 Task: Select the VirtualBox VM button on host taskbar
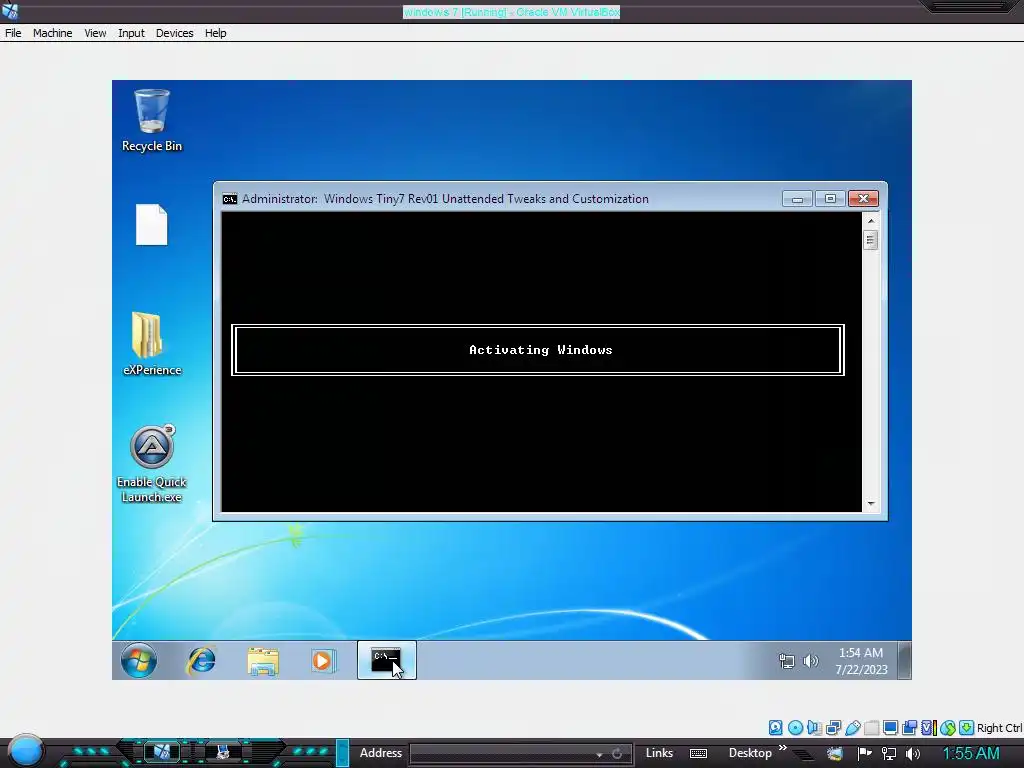(161, 752)
